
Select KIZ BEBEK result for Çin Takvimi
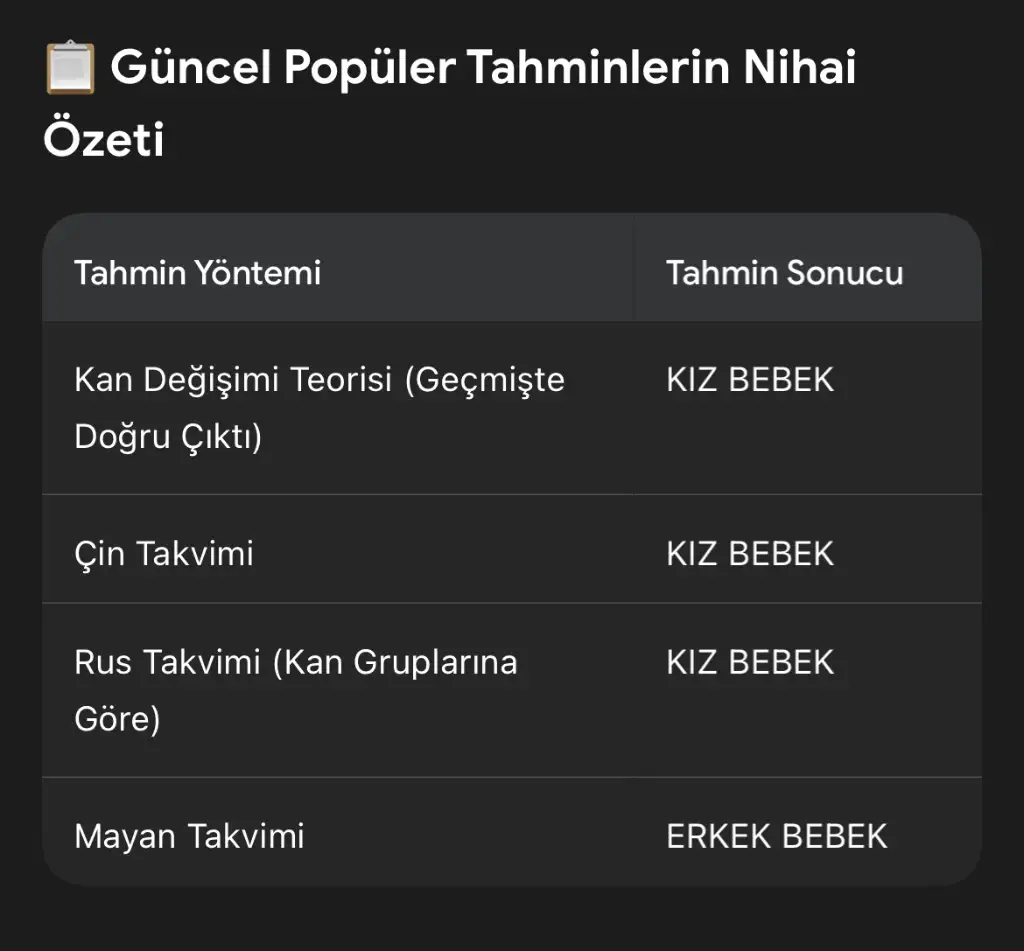[x=750, y=553]
